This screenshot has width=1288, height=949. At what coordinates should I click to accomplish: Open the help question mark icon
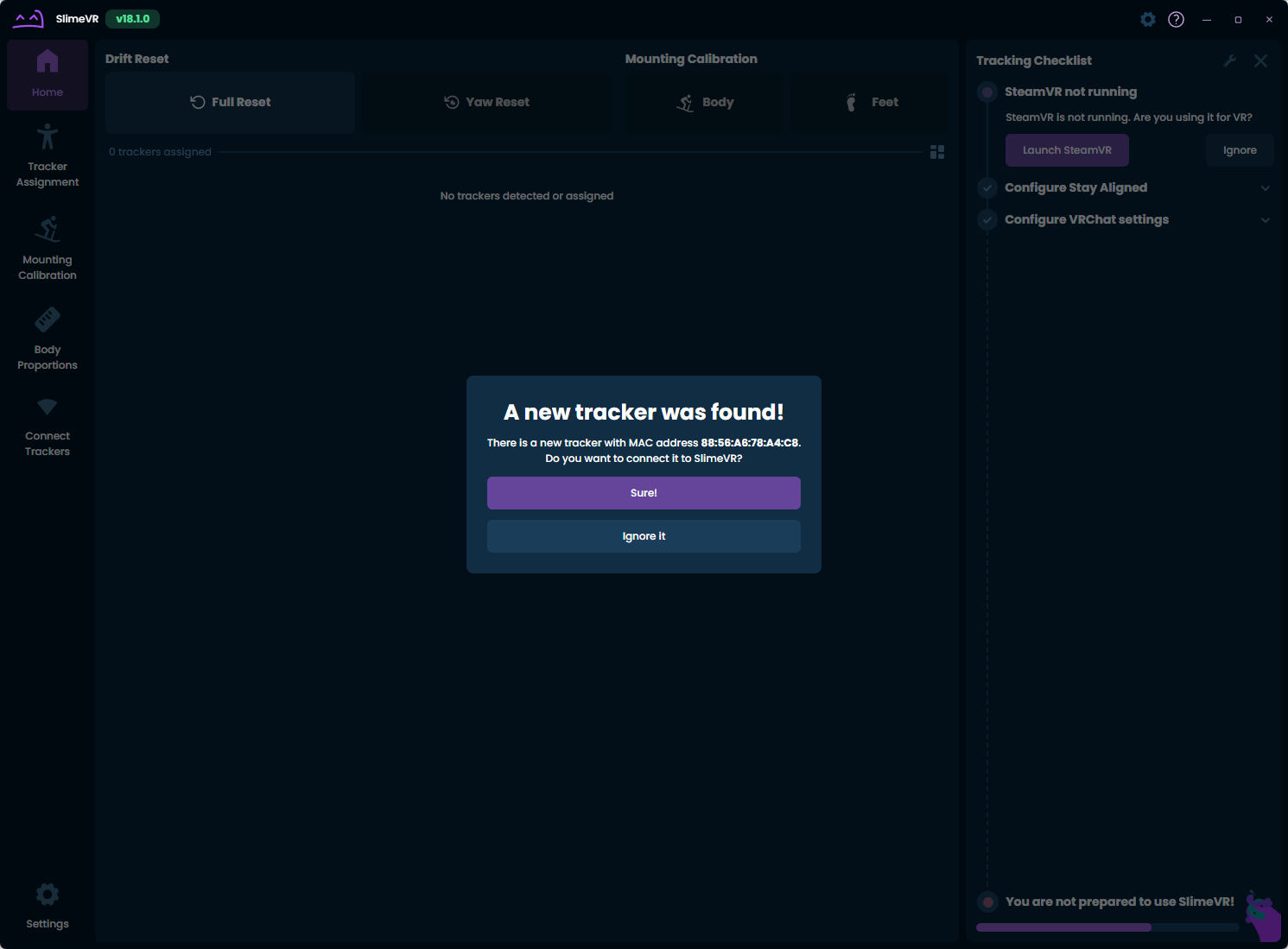pos(1176,19)
